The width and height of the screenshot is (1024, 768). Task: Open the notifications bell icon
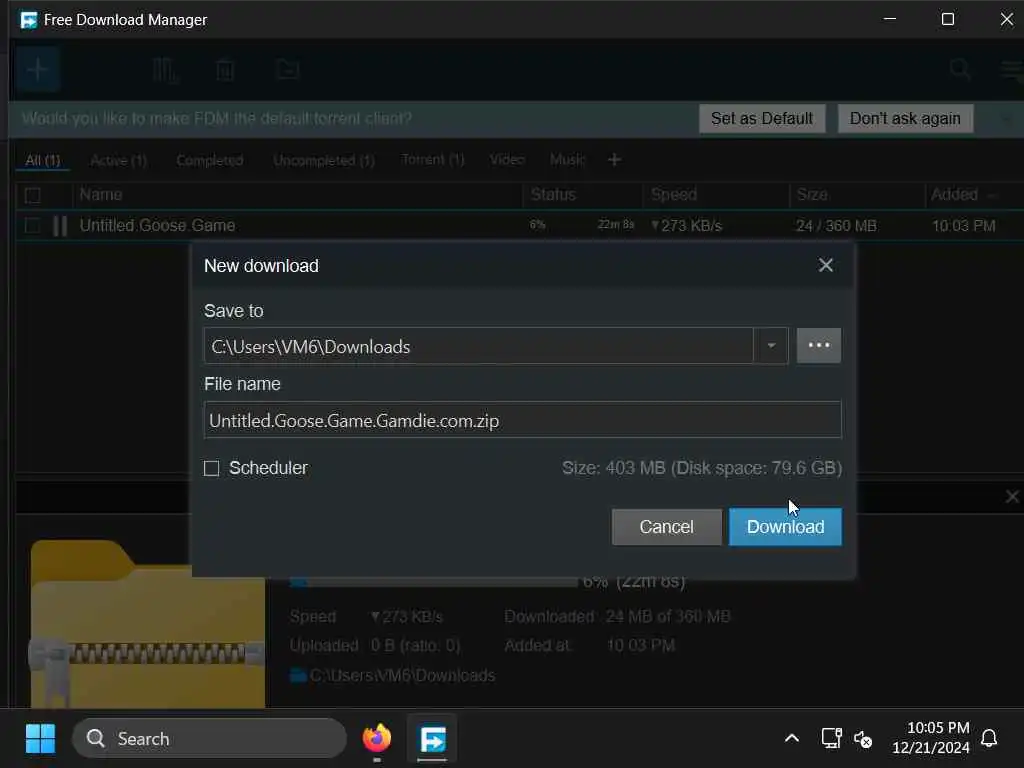[989, 739]
